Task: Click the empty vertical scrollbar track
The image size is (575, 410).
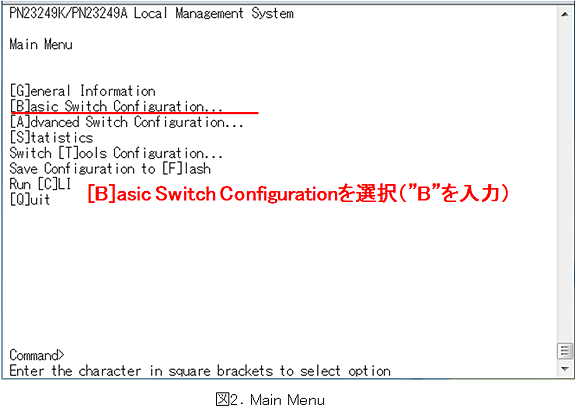Action: pyautogui.click(x=564, y=182)
